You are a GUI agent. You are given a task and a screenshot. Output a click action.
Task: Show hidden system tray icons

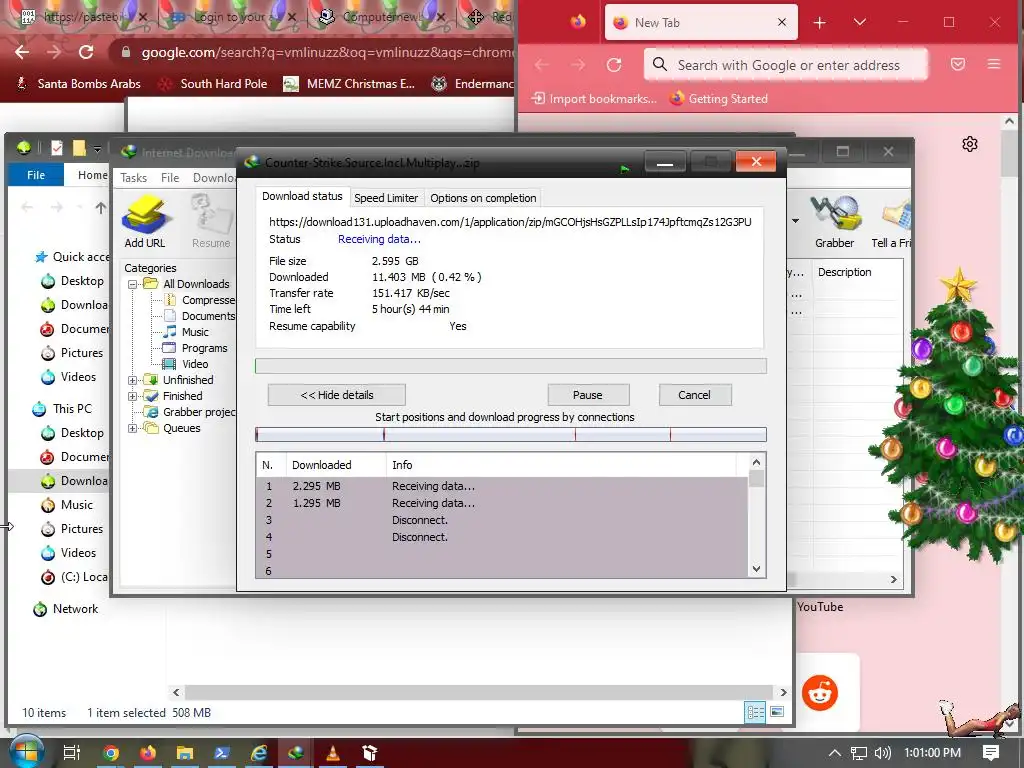pyautogui.click(x=835, y=753)
